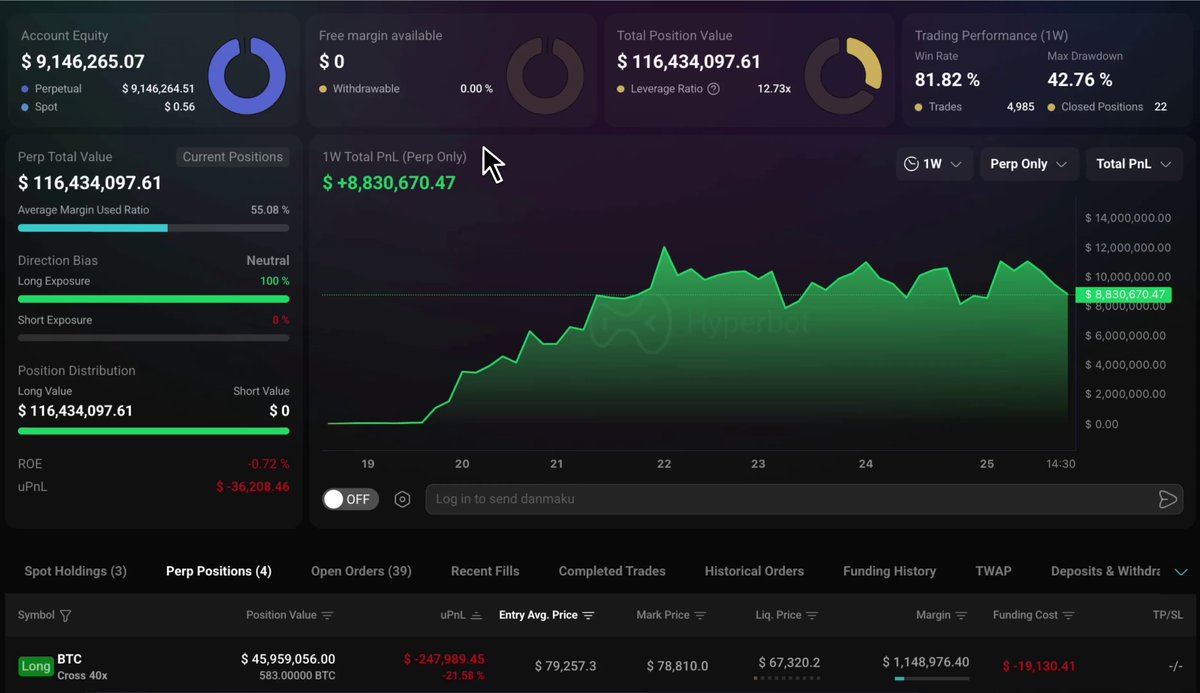Click the Symbol column filter icon
The width and height of the screenshot is (1200, 693).
click(66, 616)
